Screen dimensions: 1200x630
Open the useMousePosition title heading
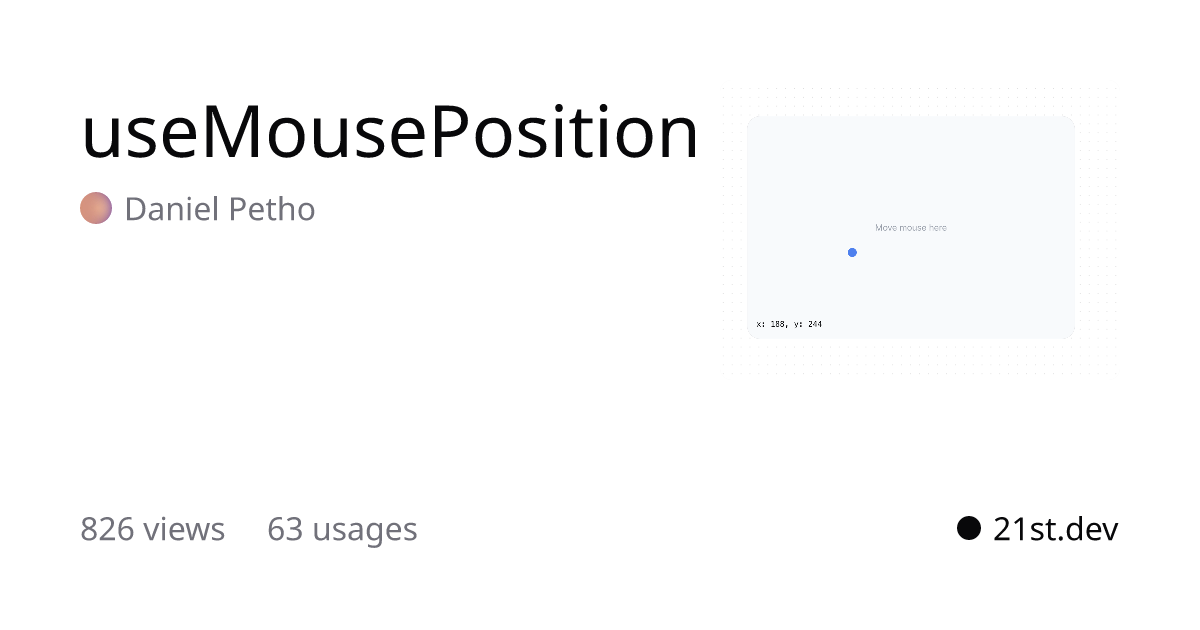coord(390,132)
